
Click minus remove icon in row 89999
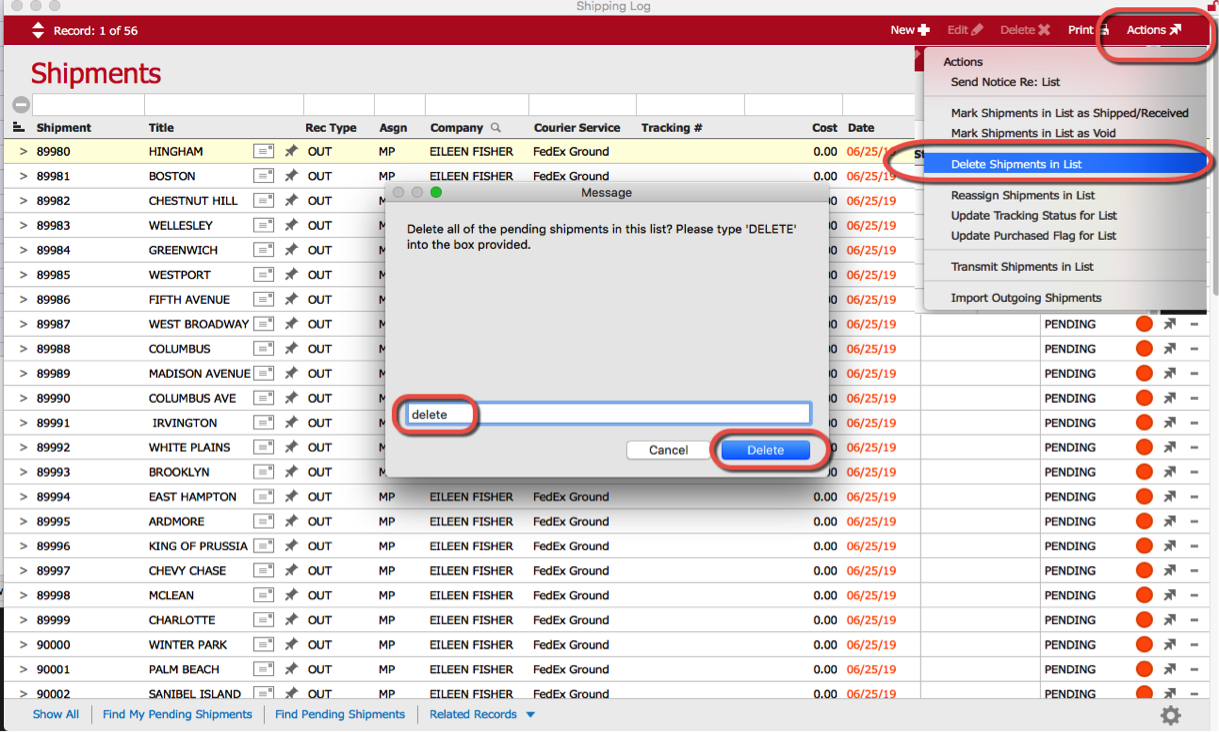coord(1194,620)
